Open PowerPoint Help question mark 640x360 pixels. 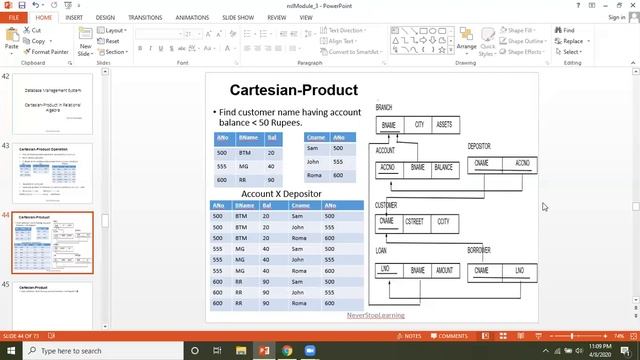578,5
